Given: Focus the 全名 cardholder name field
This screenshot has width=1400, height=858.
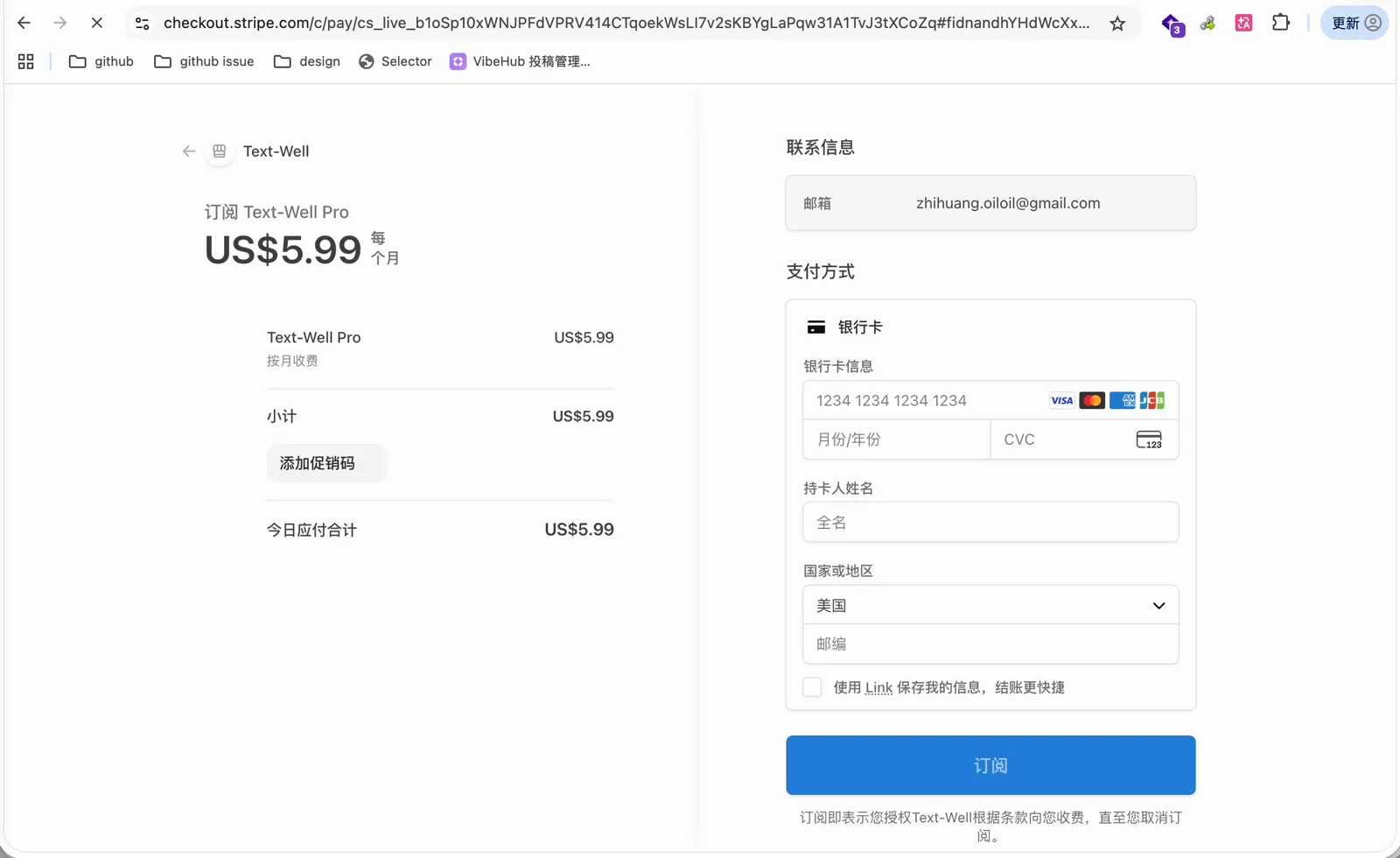Looking at the screenshot, I should (x=990, y=522).
